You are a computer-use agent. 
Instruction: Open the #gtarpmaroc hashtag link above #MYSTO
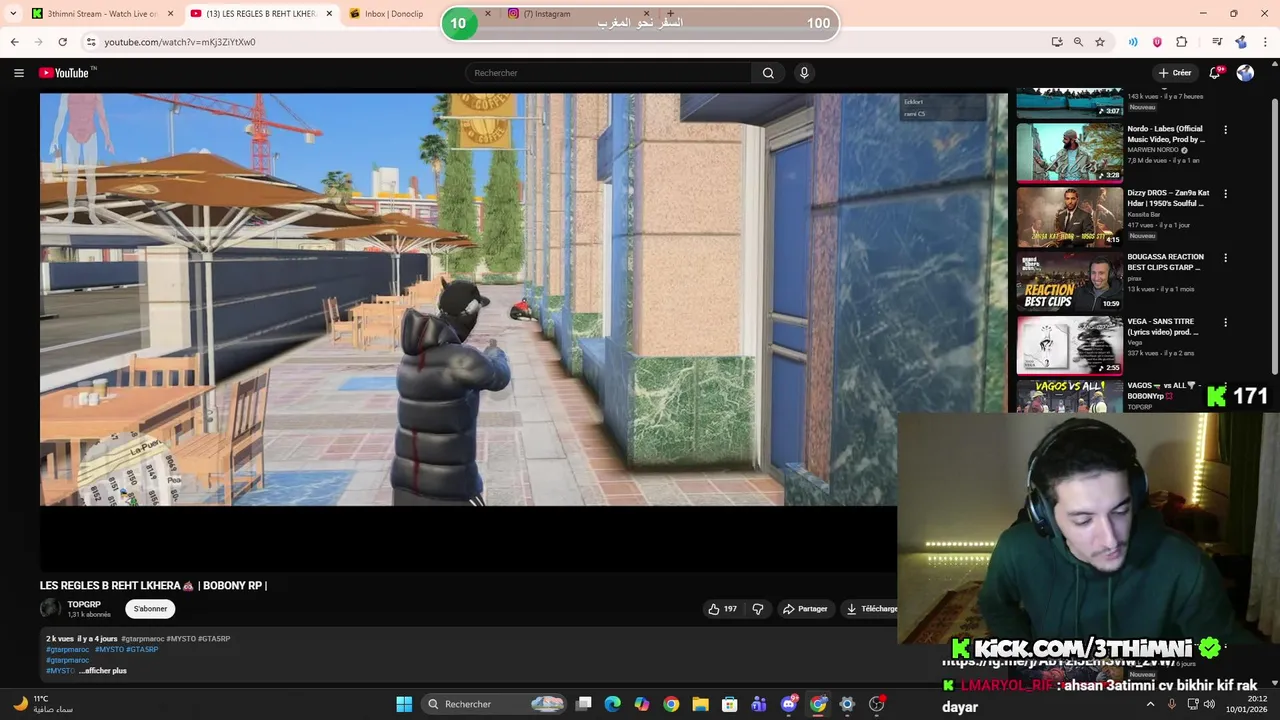pyautogui.click(x=67, y=660)
